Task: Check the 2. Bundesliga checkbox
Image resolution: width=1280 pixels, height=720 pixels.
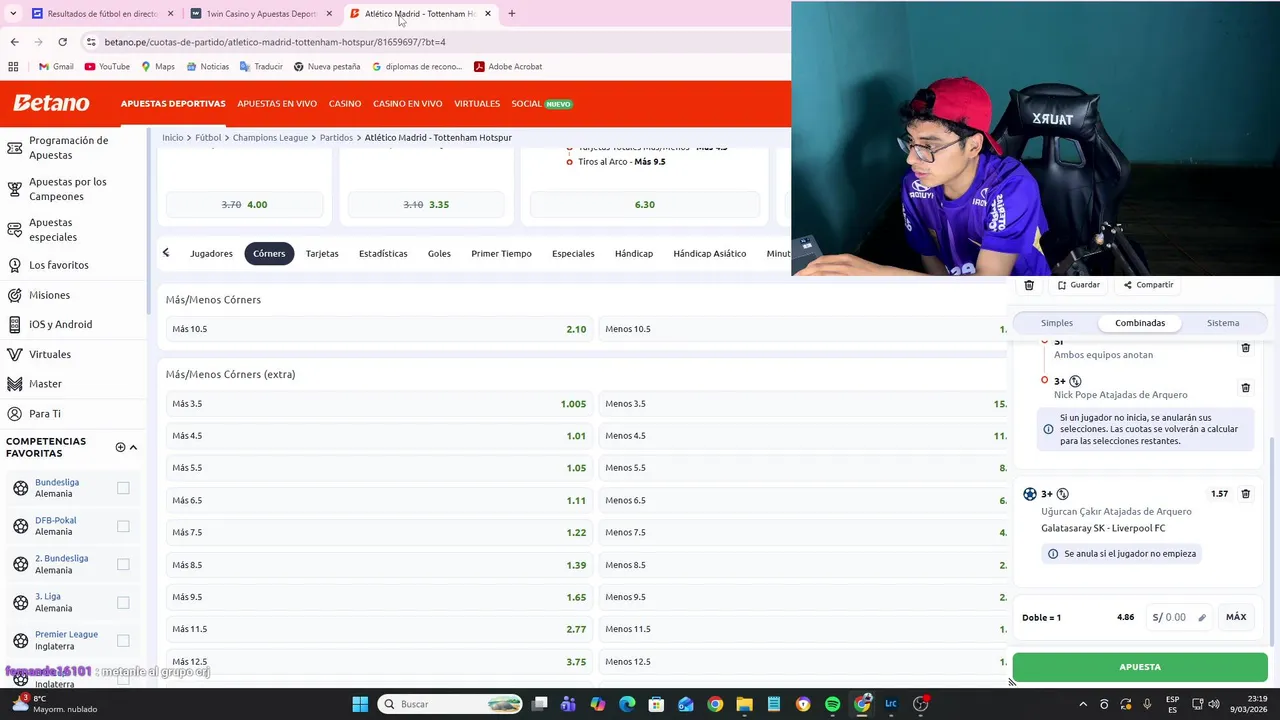Action: (x=123, y=564)
